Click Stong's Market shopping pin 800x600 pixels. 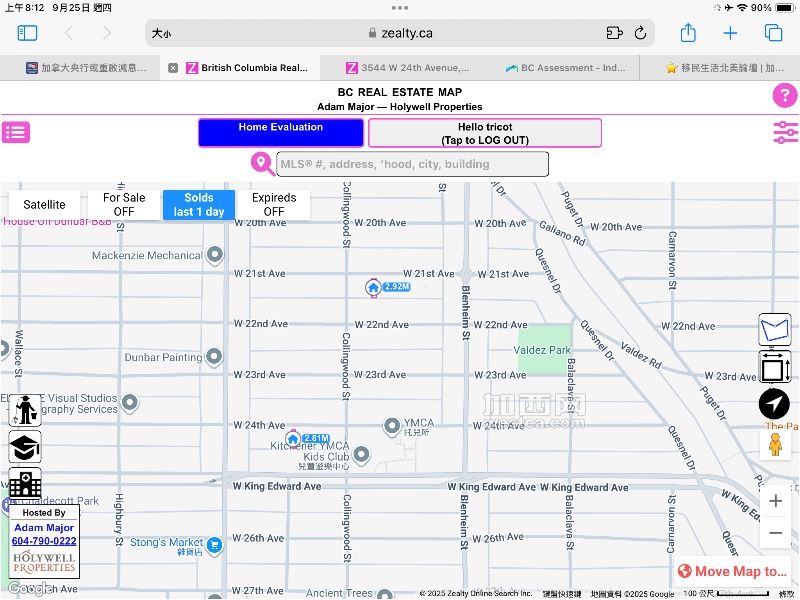pos(215,545)
